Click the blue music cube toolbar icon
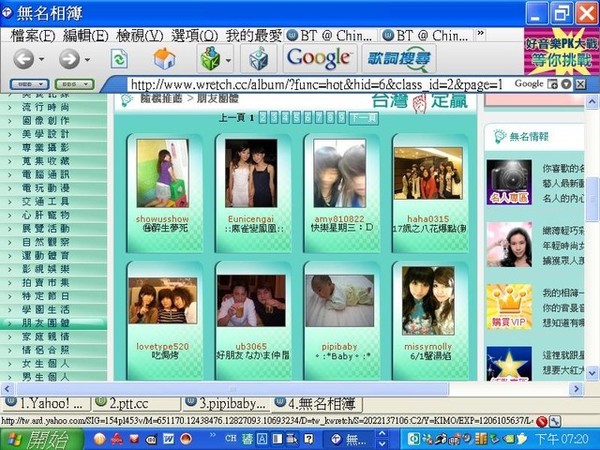 259,59
